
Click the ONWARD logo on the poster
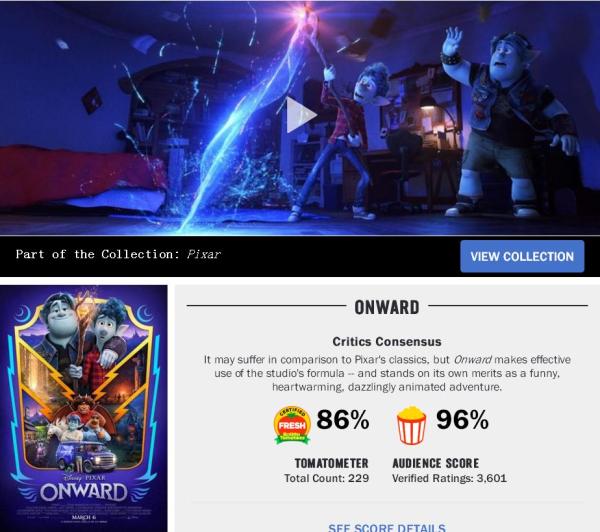pyautogui.click(x=84, y=492)
